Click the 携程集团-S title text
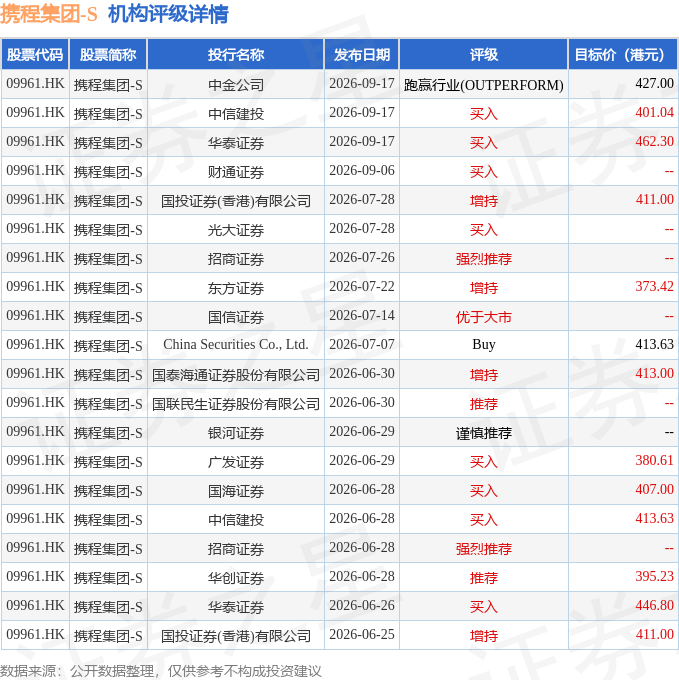This screenshot has height=680, width=679. pyautogui.click(x=49, y=14)
